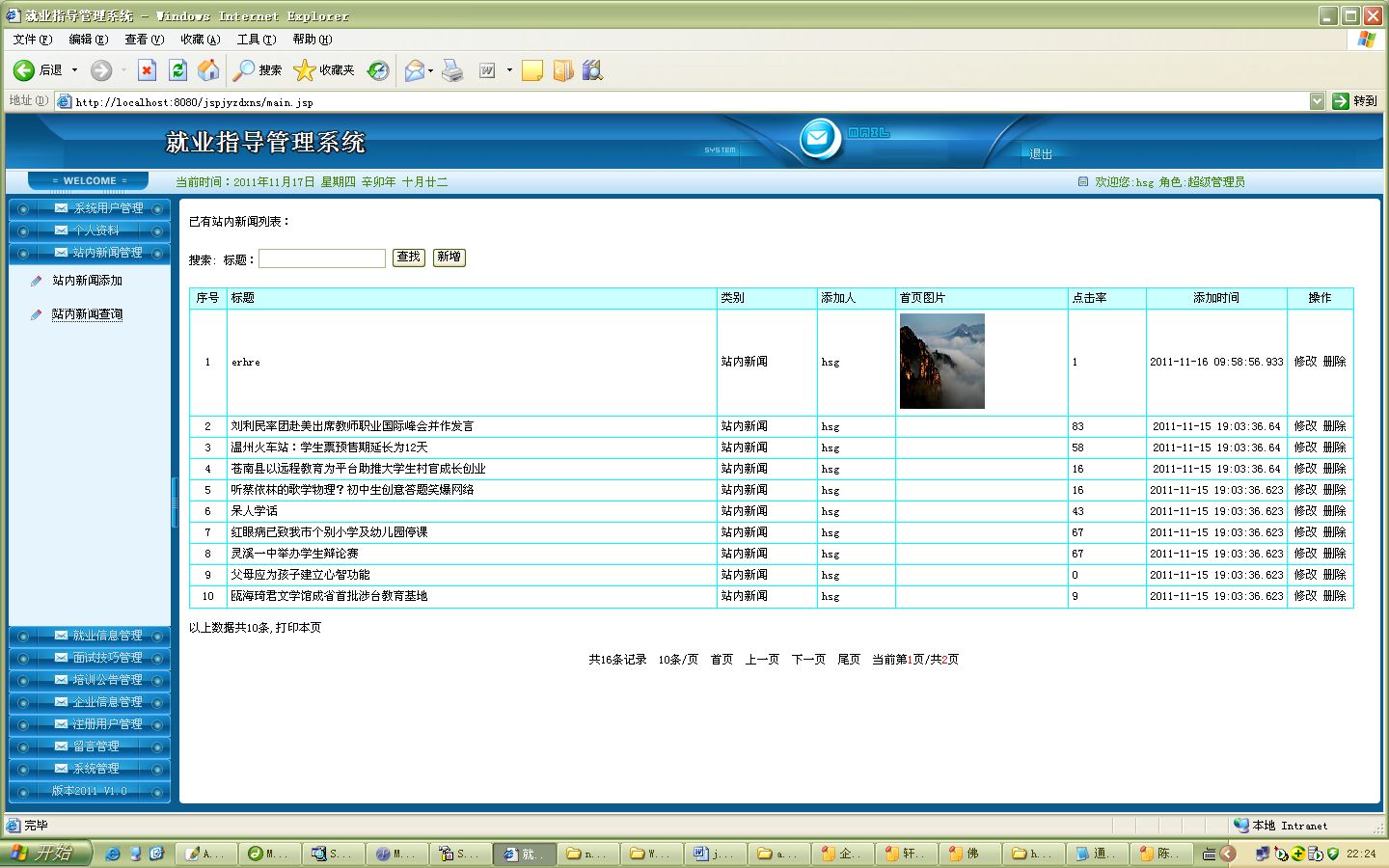The image size is (1389, 868).
Task: Open the 编辑(E) menu
Action: tap(89, 40)
